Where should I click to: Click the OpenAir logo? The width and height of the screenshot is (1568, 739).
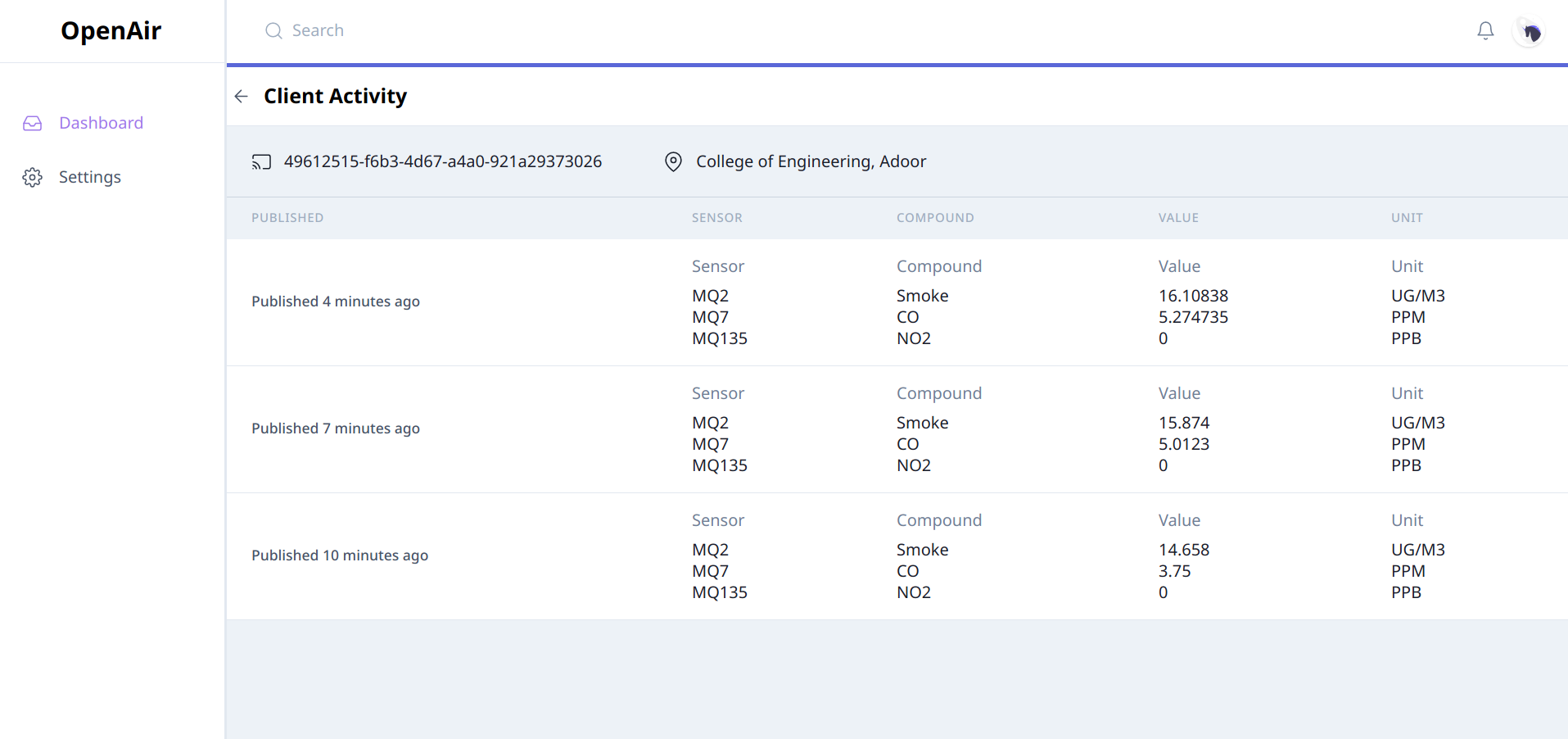[x=111, y=30]
